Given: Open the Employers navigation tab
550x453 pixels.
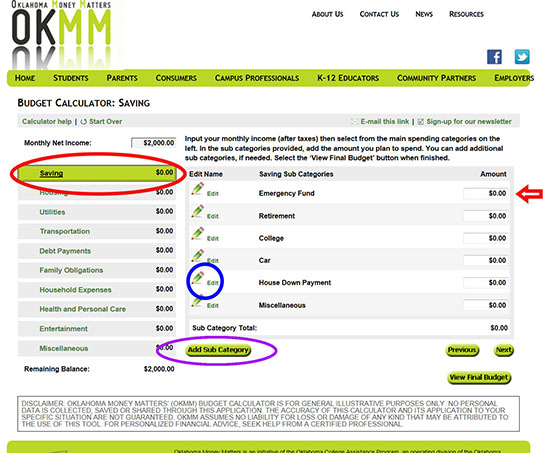Looking at the screenshot, I should [514, 78].
